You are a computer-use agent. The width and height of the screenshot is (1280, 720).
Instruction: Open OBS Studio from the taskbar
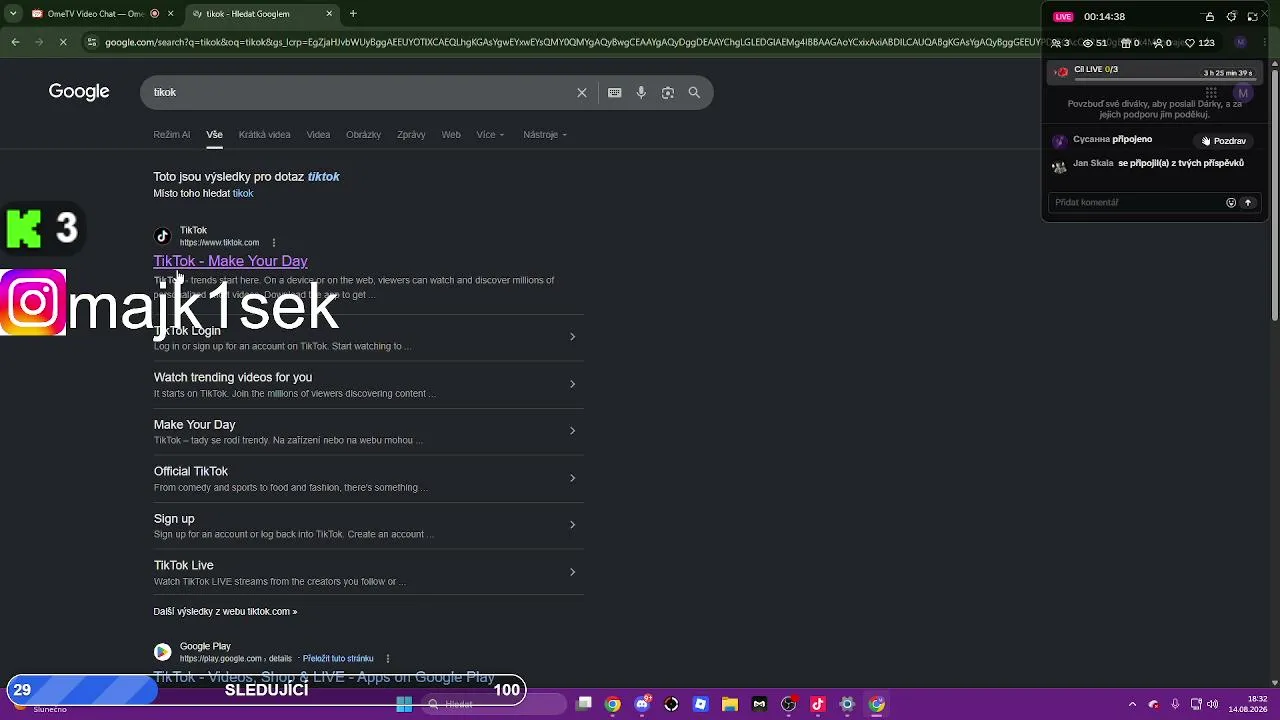(788, 705)
